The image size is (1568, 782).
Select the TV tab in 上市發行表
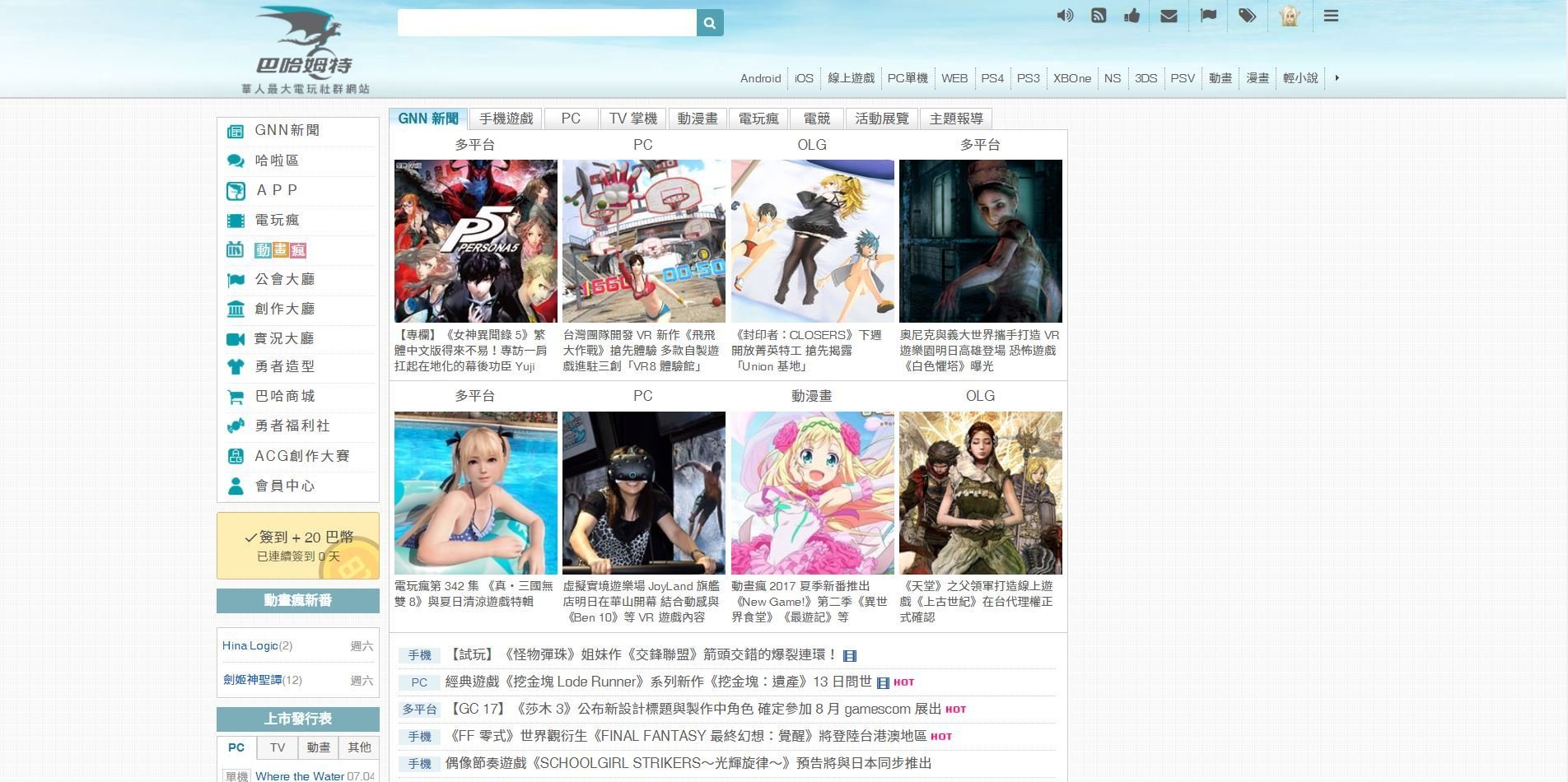click(x=278, y=747)
